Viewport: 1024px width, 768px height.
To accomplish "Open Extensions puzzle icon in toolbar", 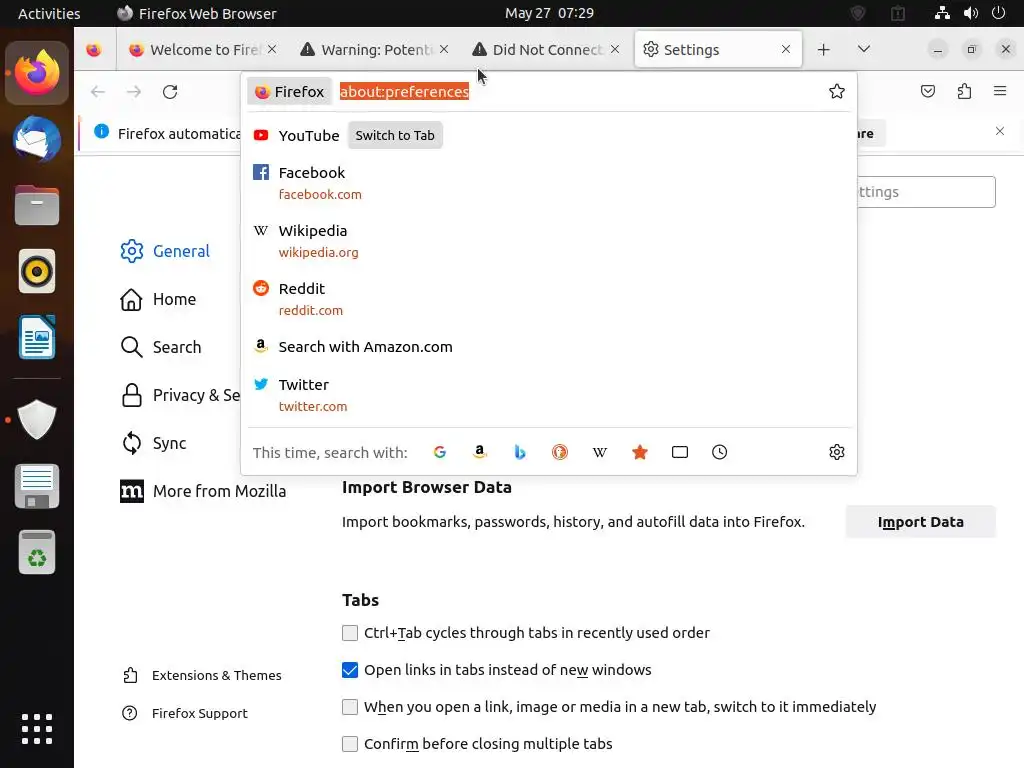I will coord(964,91).
